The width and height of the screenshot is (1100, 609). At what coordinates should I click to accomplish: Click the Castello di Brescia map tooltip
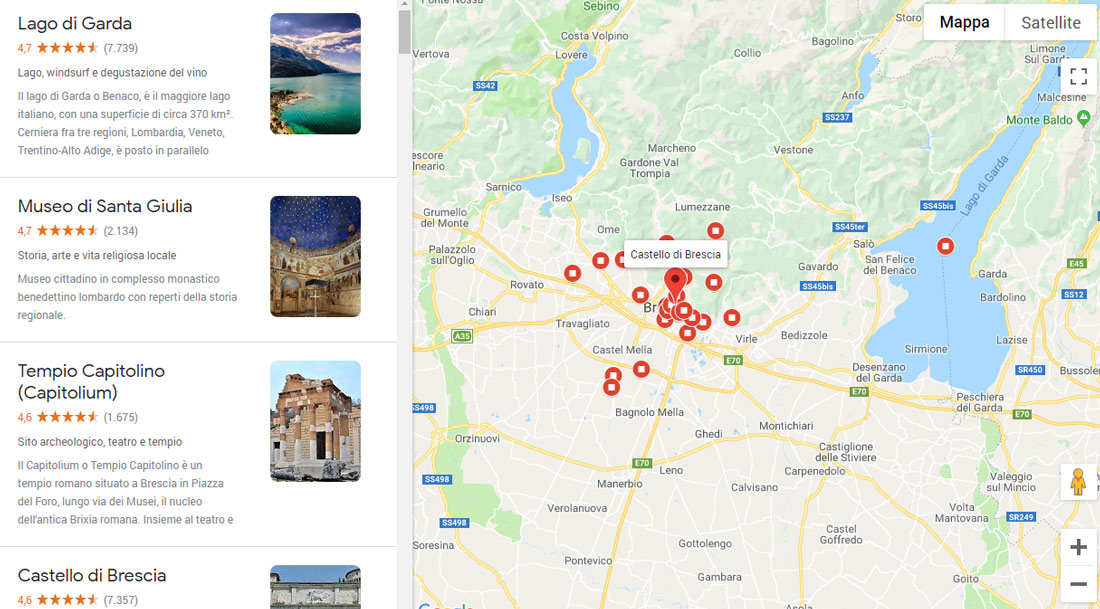coord(676,254)
